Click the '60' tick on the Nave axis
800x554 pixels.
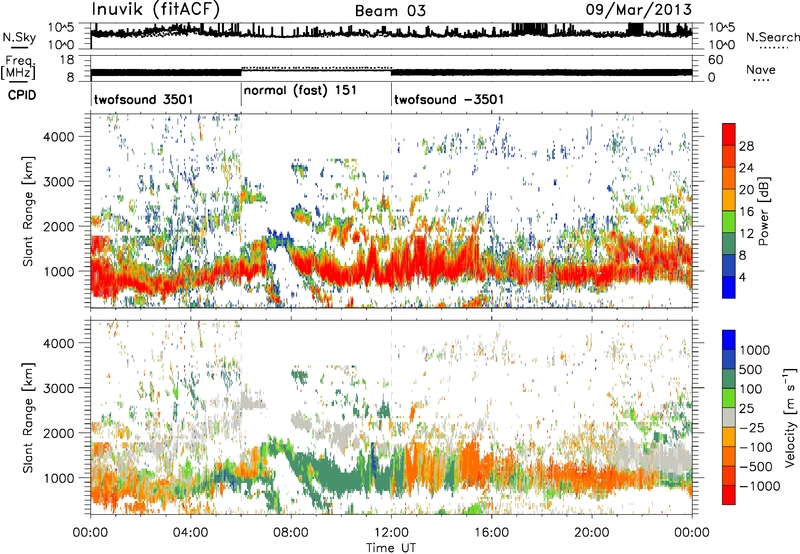(x=716, y=60)
